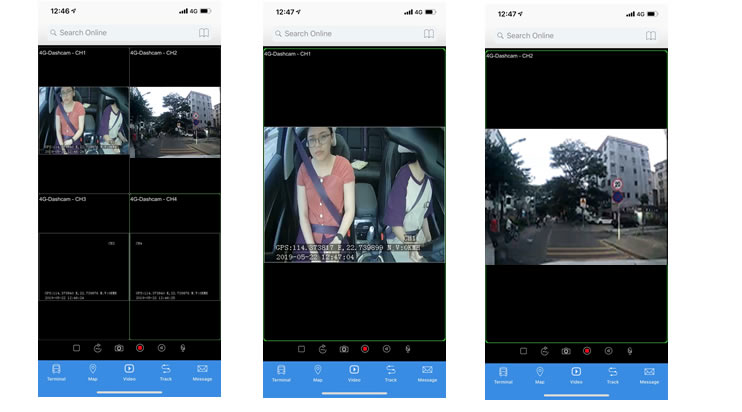
Task: Tap the magnifier search icon on the CH1 full-view screen
Action: click(x=278, y=34)
